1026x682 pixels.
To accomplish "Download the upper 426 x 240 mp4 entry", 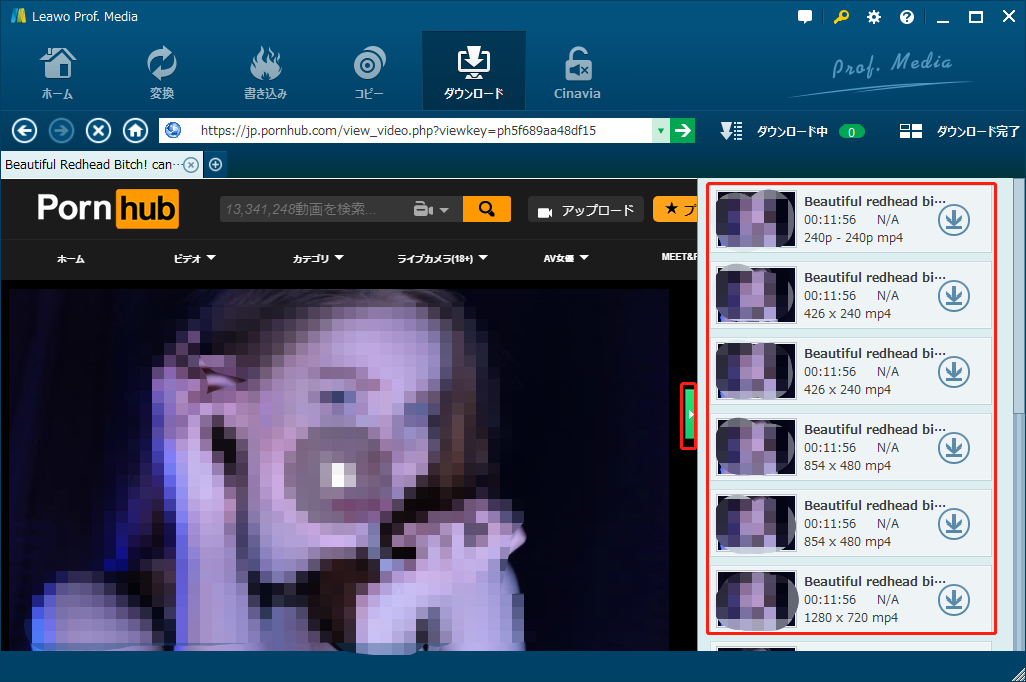I will tap(953, 296).
